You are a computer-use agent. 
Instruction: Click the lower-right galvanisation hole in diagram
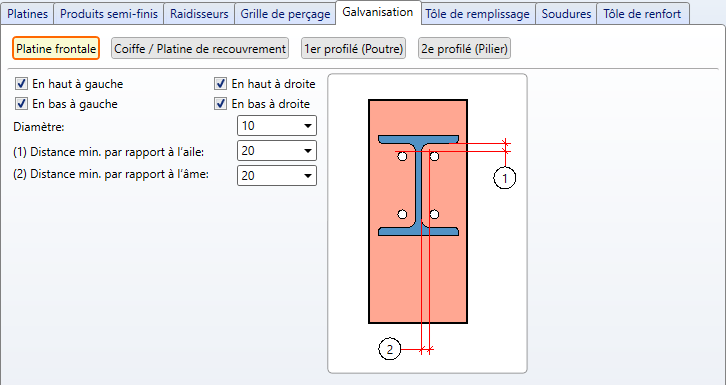click(x=434, y=214)
